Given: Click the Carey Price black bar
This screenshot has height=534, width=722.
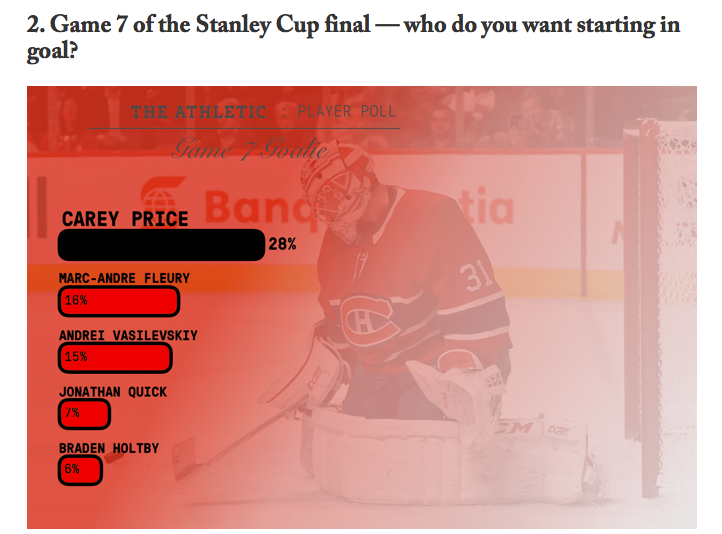Looking at the screenshot, I should 161,245.
